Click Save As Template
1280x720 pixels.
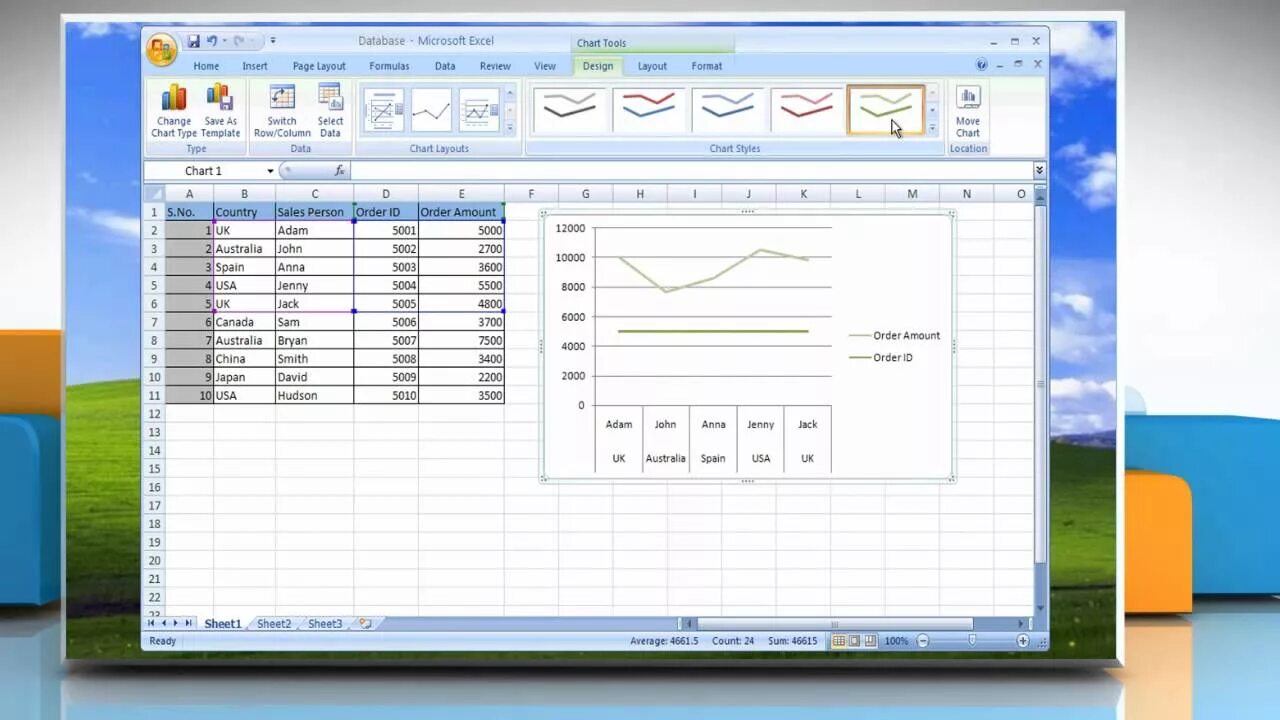point(220,111)
